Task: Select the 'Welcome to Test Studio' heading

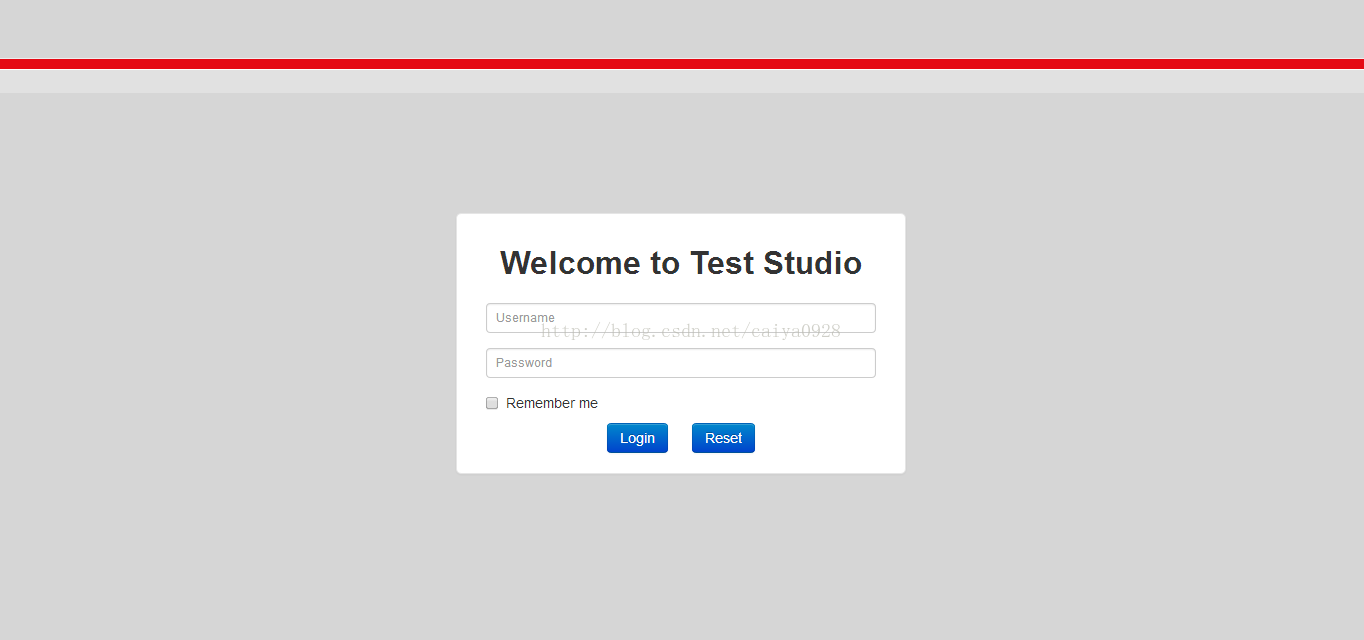Action: (681, 263)
